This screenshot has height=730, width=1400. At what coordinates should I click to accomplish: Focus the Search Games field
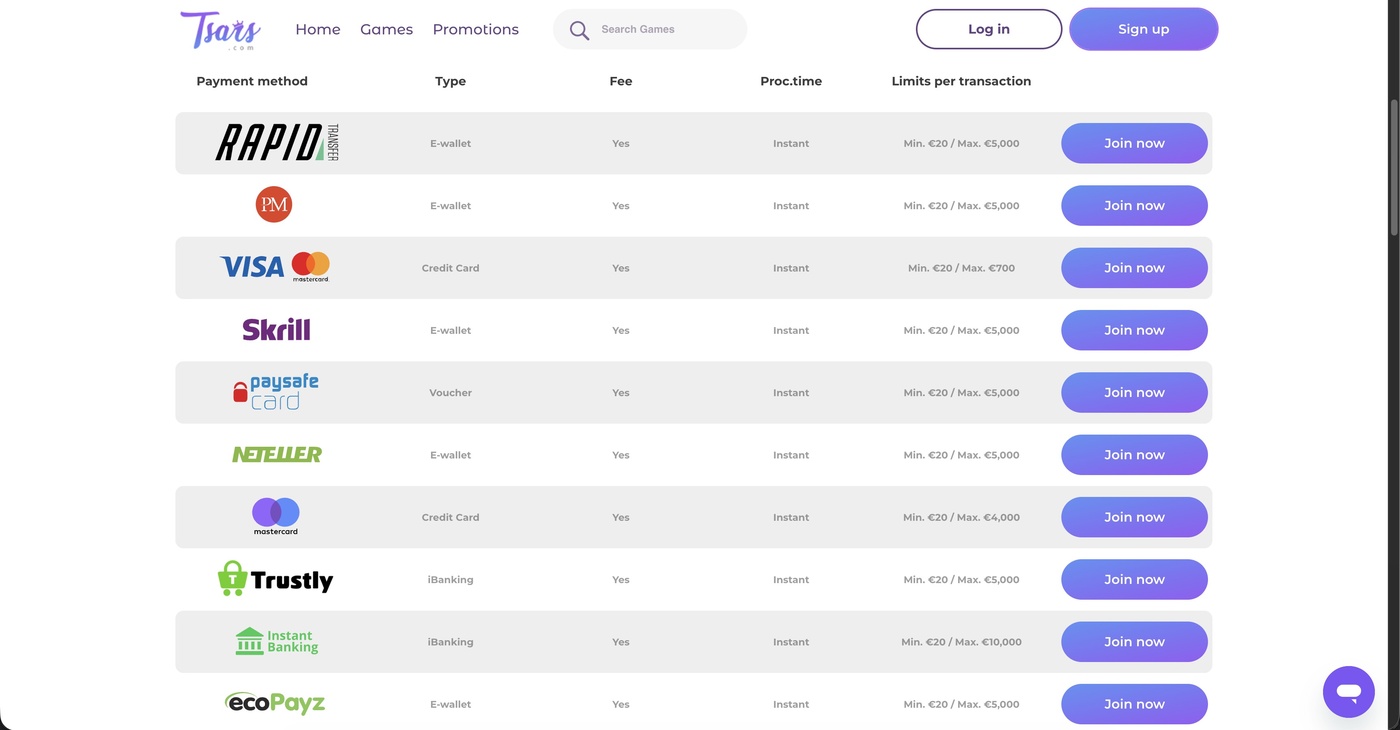click(x=650, y=29)
